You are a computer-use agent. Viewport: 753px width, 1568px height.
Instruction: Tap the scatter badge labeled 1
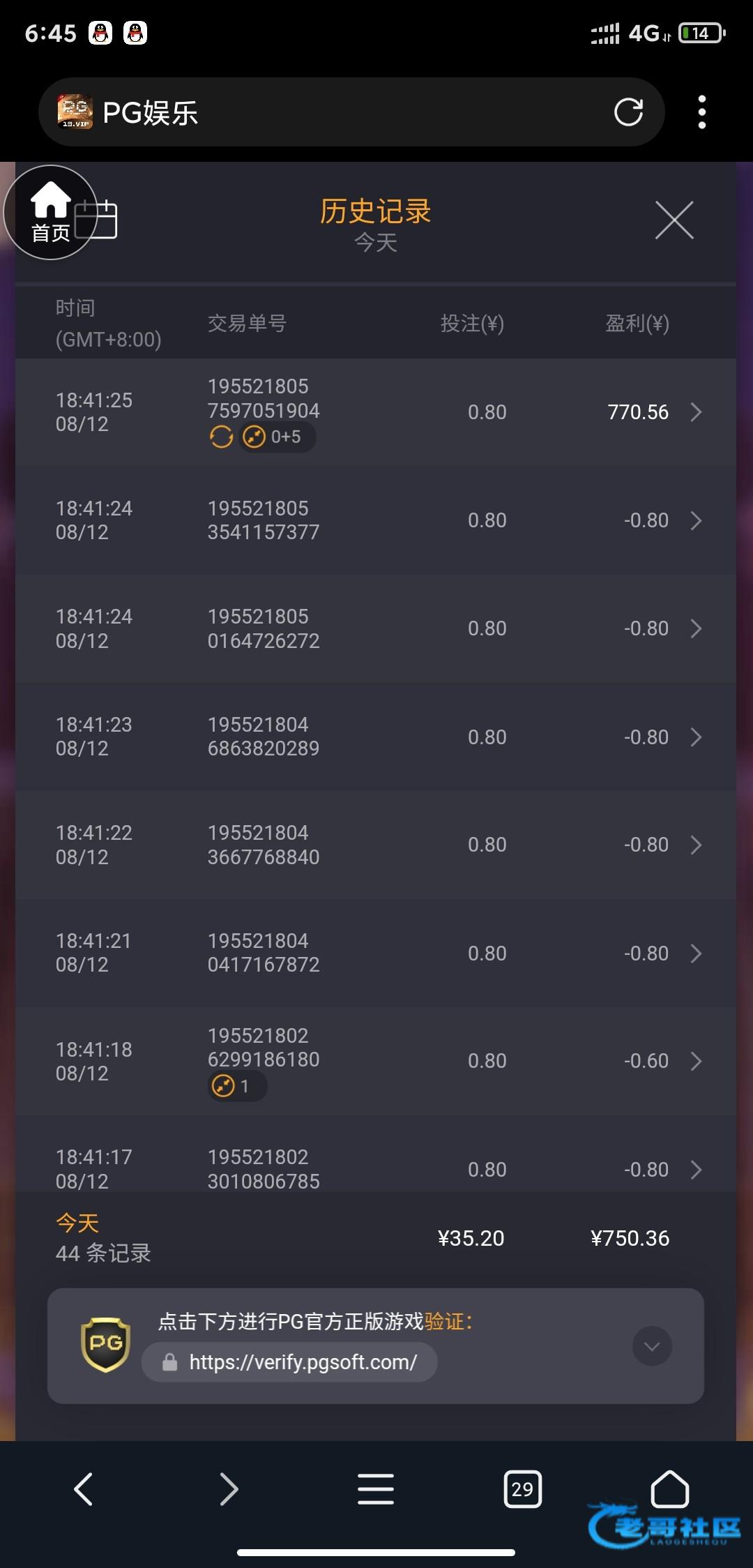point(236,1086)
